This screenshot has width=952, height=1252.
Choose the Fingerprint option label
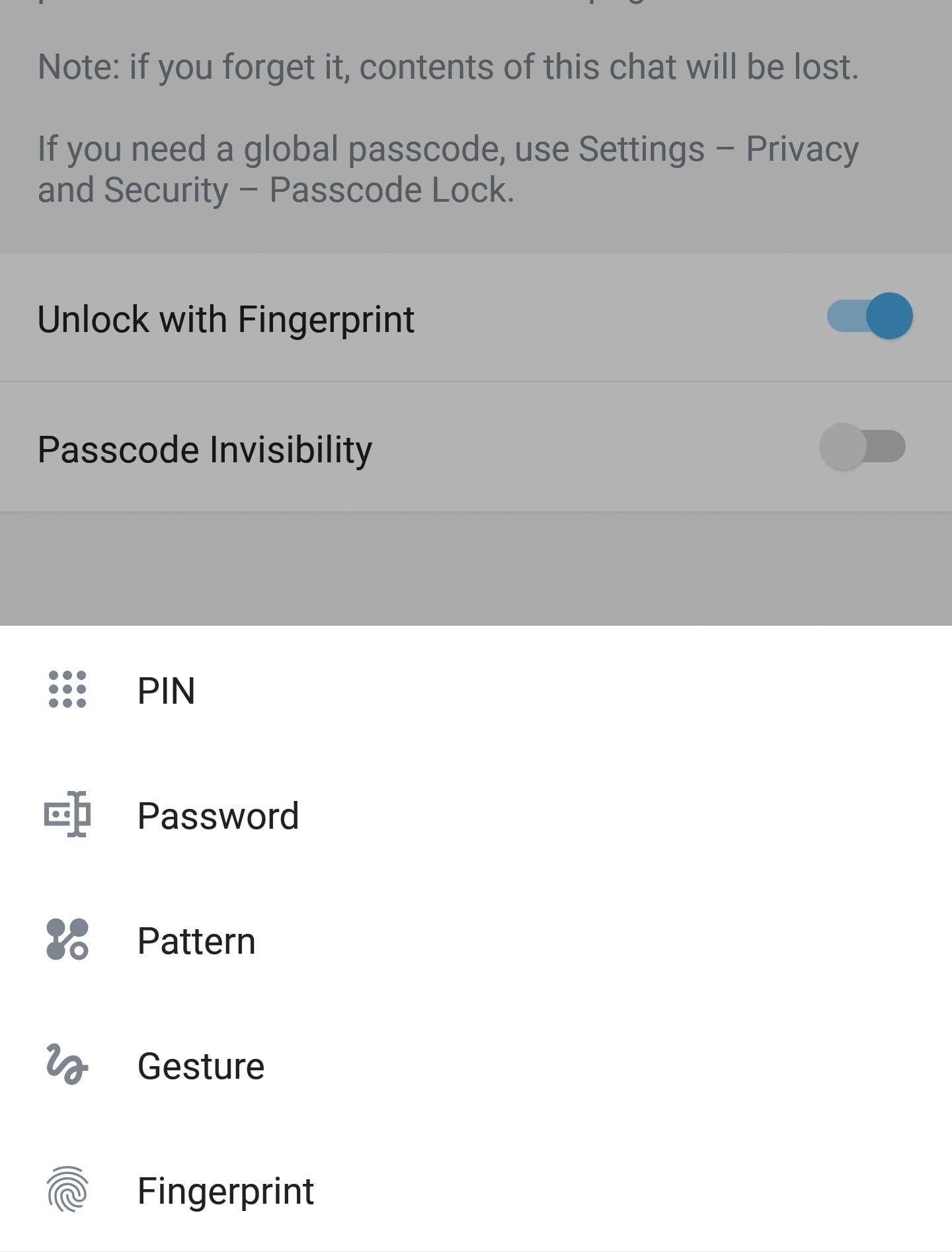[x=225, y=1190]
